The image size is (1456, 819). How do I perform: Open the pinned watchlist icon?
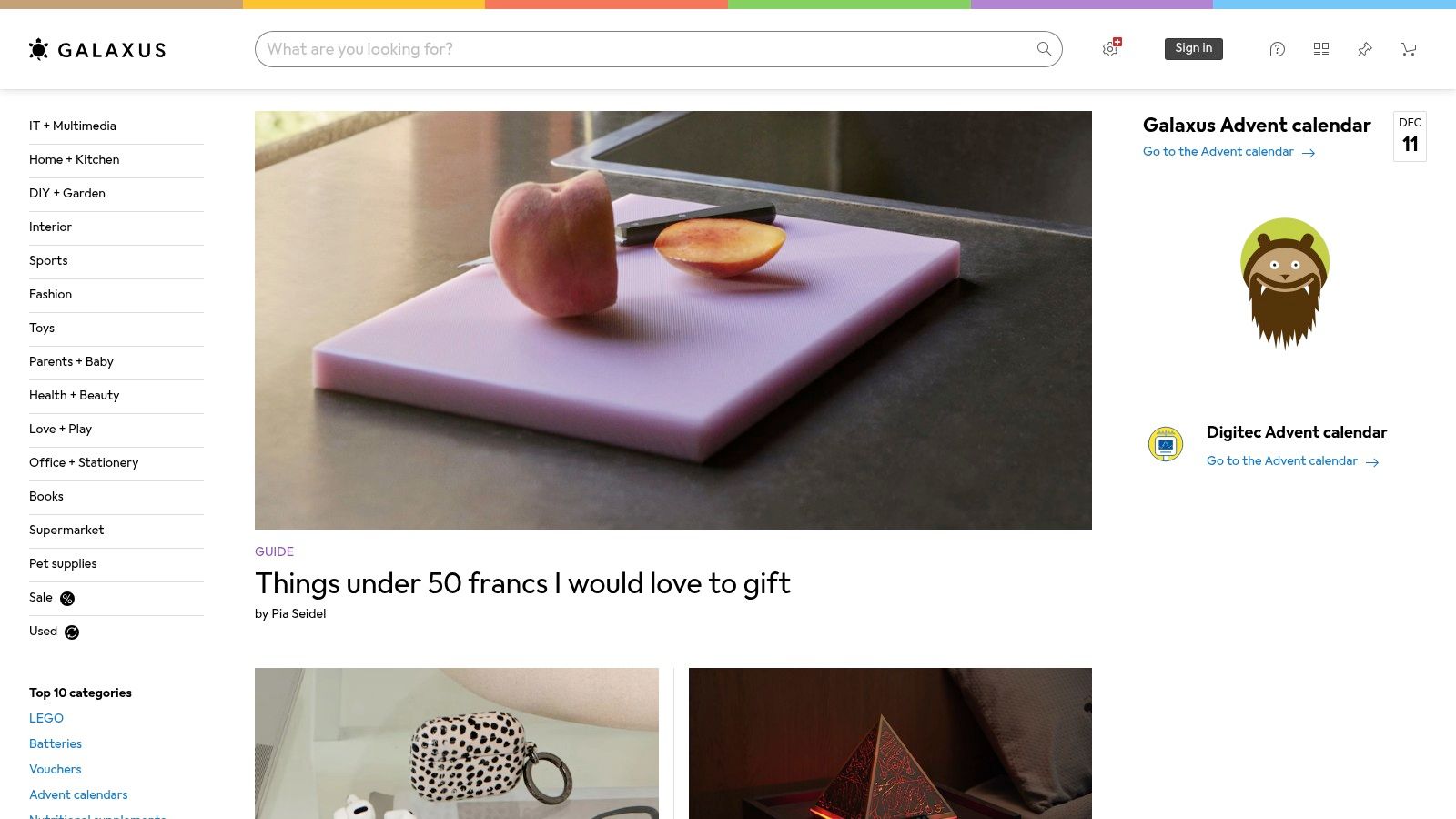tap(1365, 49)
